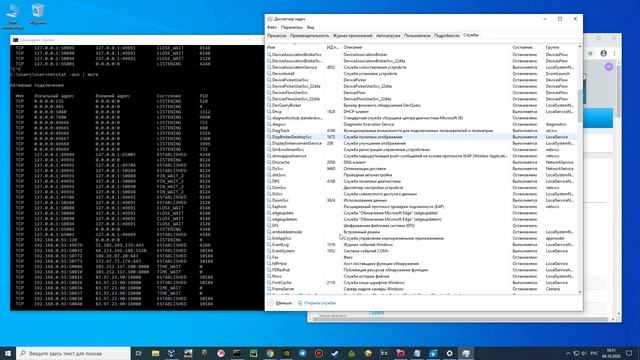Viewport: 640px width, 360px height.
Task: Open Chrome profile avatar in browser window
Action: point(603,53)
